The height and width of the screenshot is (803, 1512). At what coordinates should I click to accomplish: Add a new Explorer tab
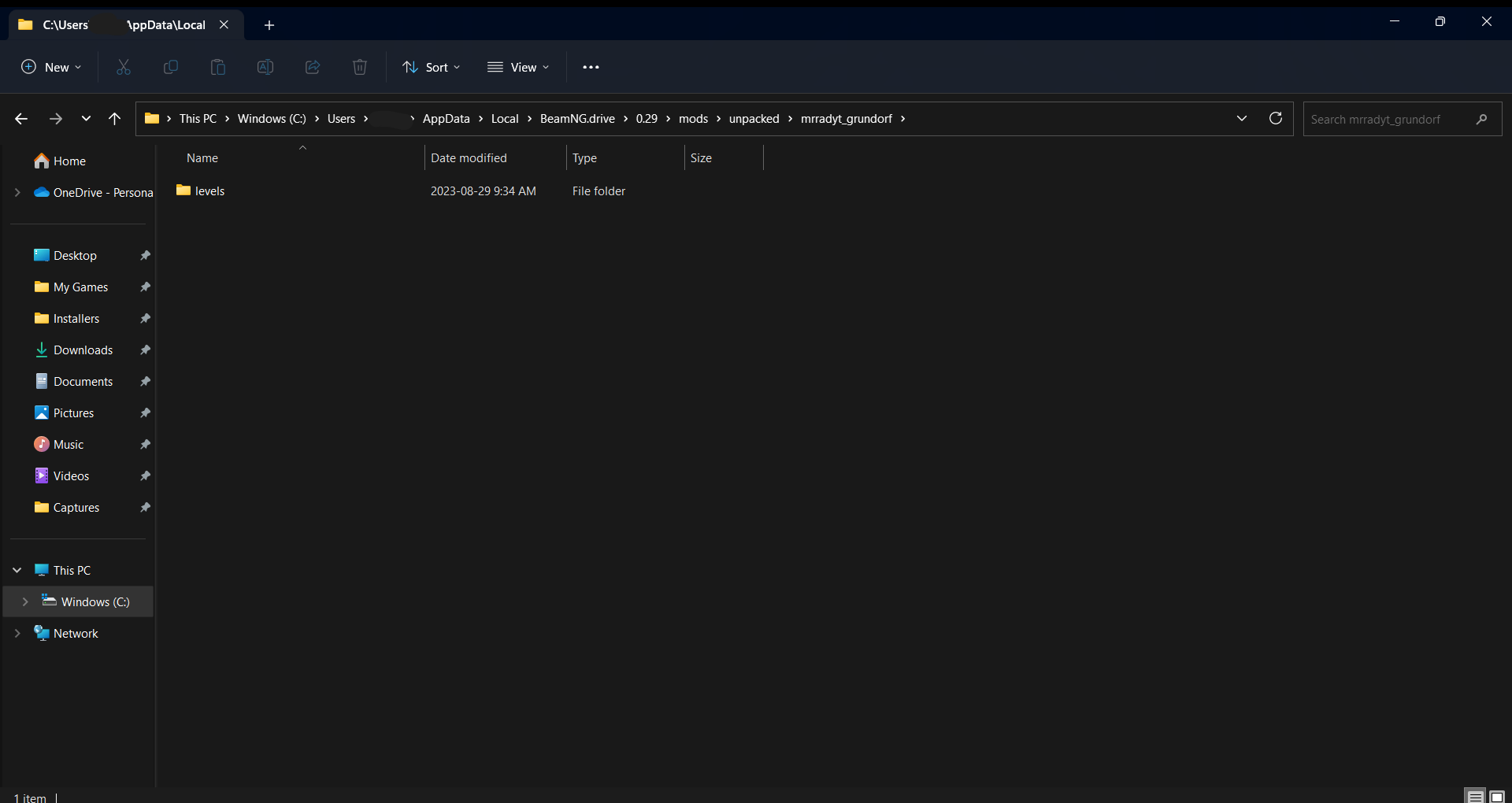[x=269, y=25]
